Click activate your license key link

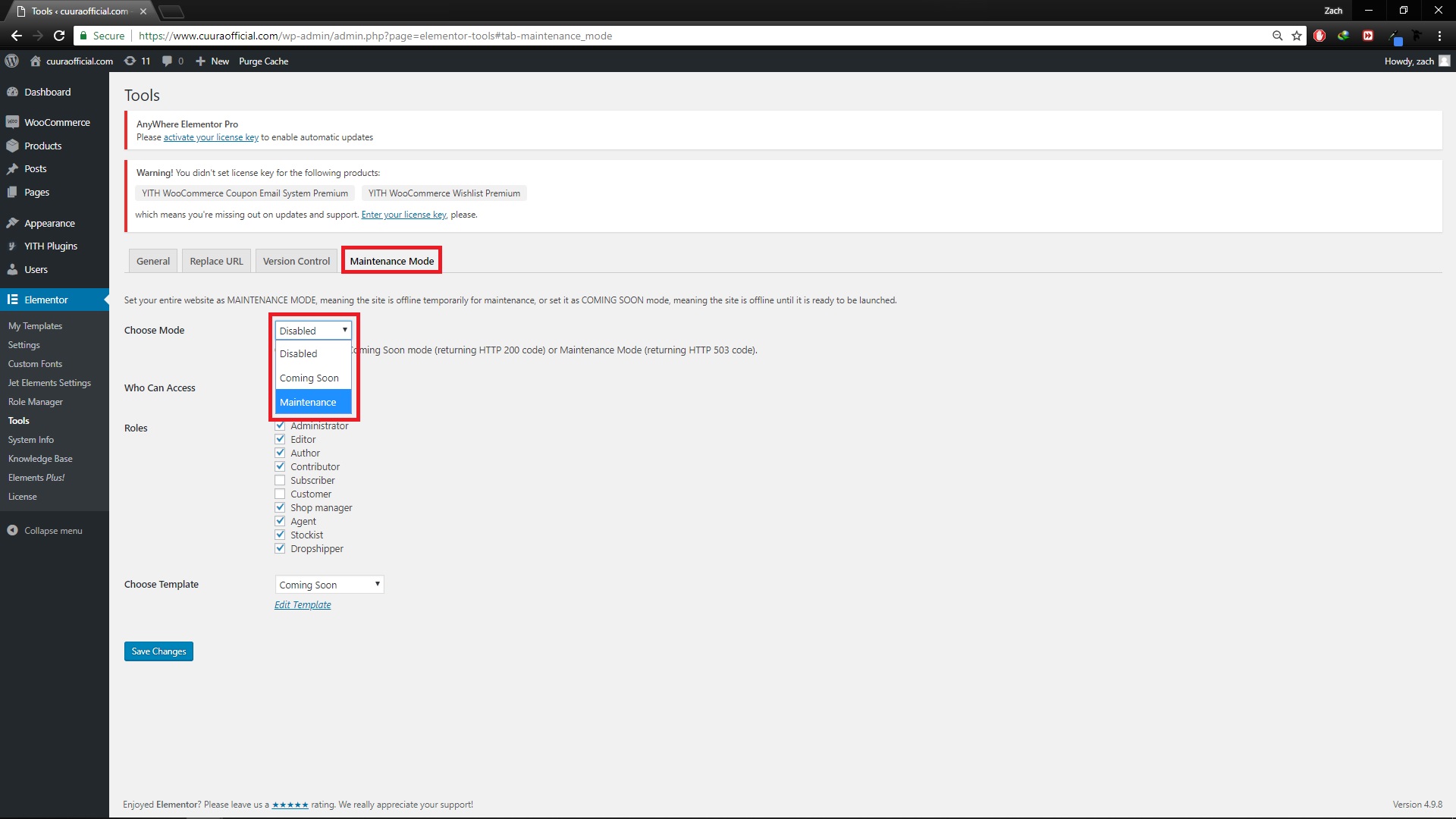click(x=211, y=137)
